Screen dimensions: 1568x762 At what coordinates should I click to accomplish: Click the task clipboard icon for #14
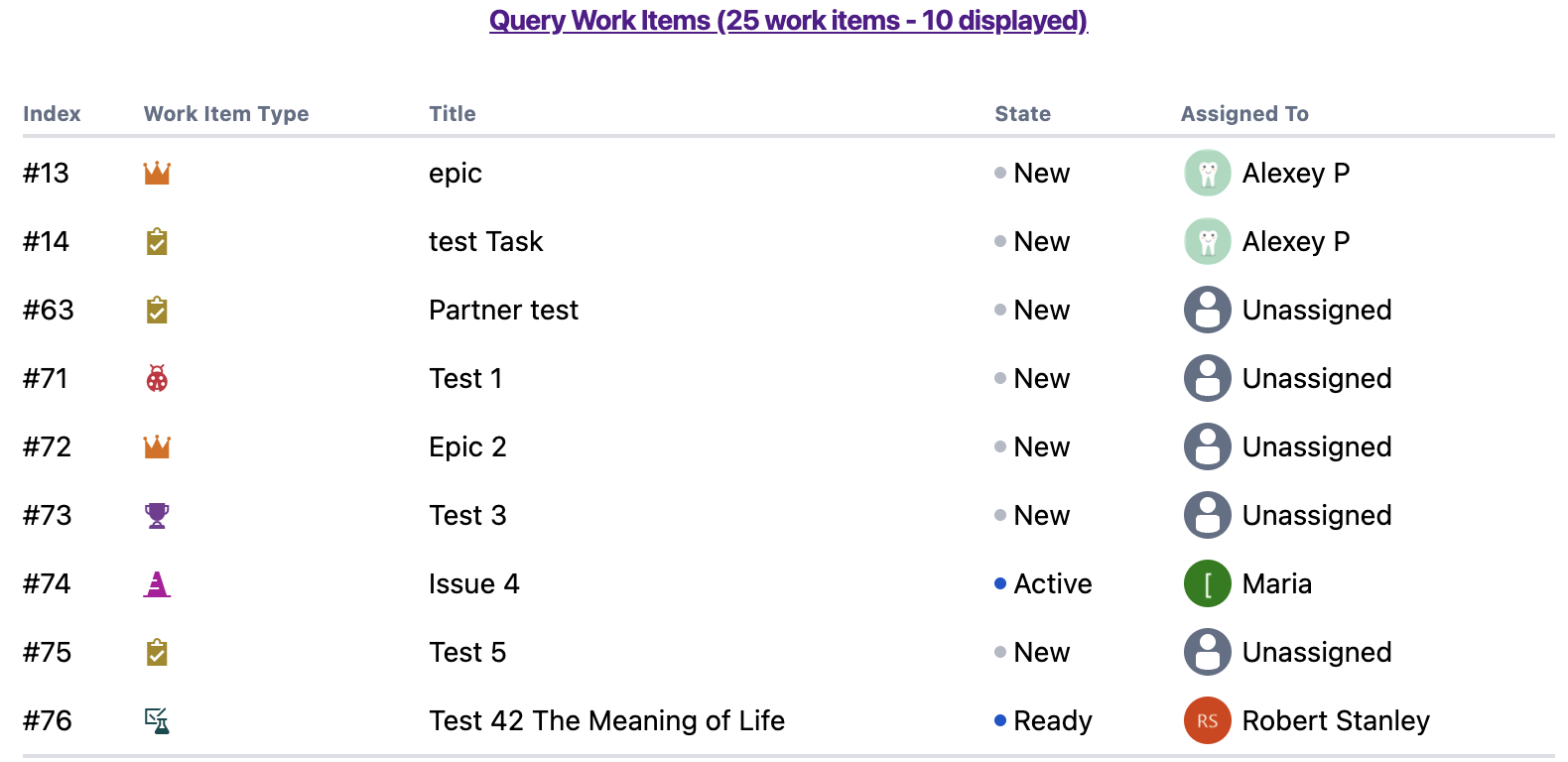pyautogui.click(x=157, y=242)
